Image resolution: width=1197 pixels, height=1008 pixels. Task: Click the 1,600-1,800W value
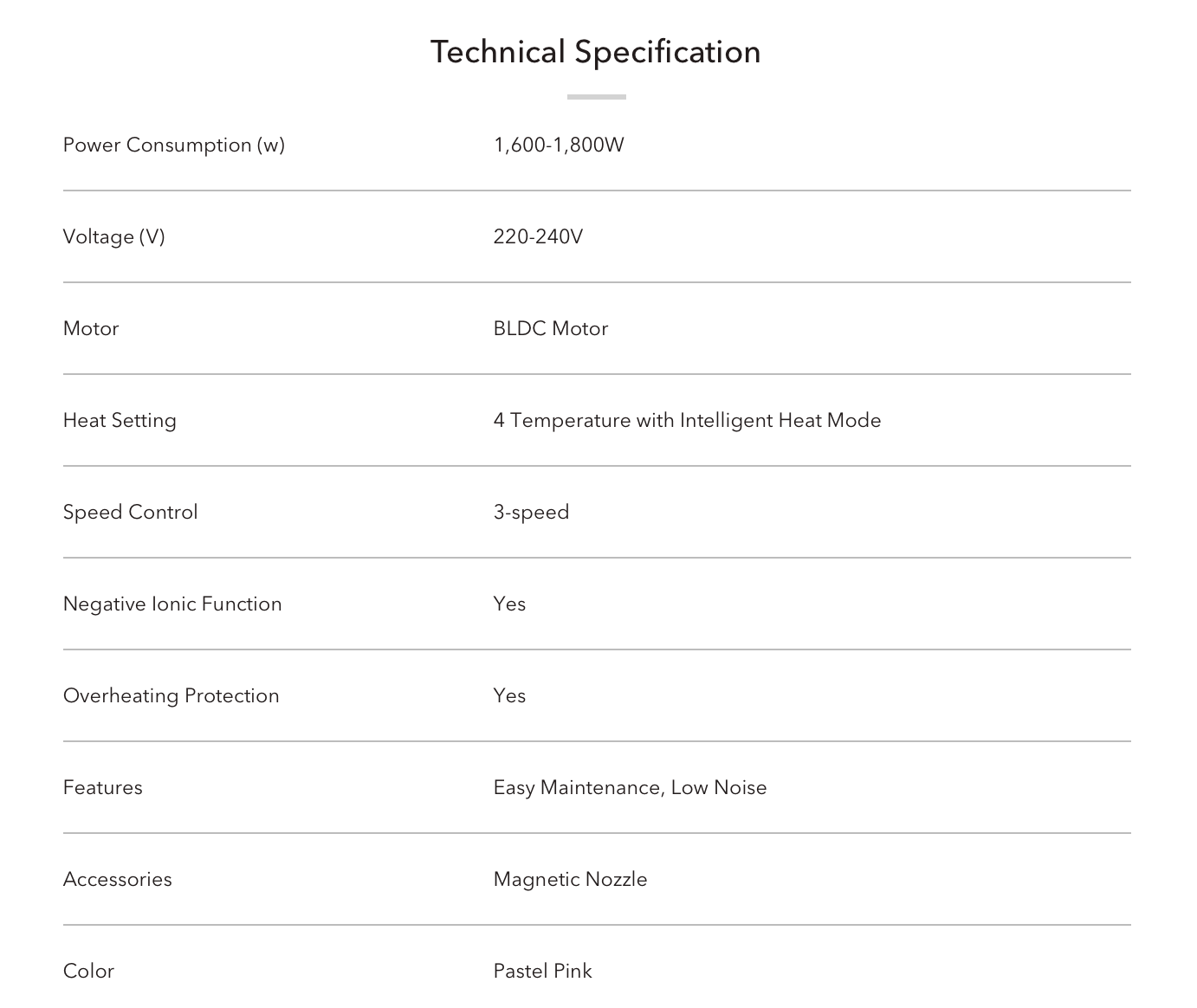click(x=559, y=145)
